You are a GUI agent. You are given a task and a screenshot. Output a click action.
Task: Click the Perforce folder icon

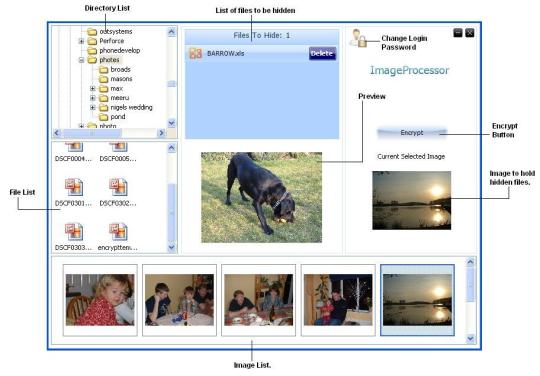(x=92, y=41)
